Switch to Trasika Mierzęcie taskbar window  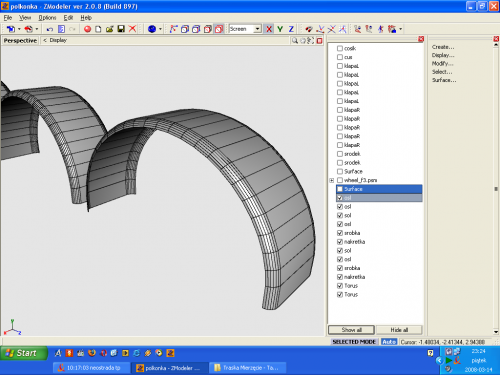[248, 368]
